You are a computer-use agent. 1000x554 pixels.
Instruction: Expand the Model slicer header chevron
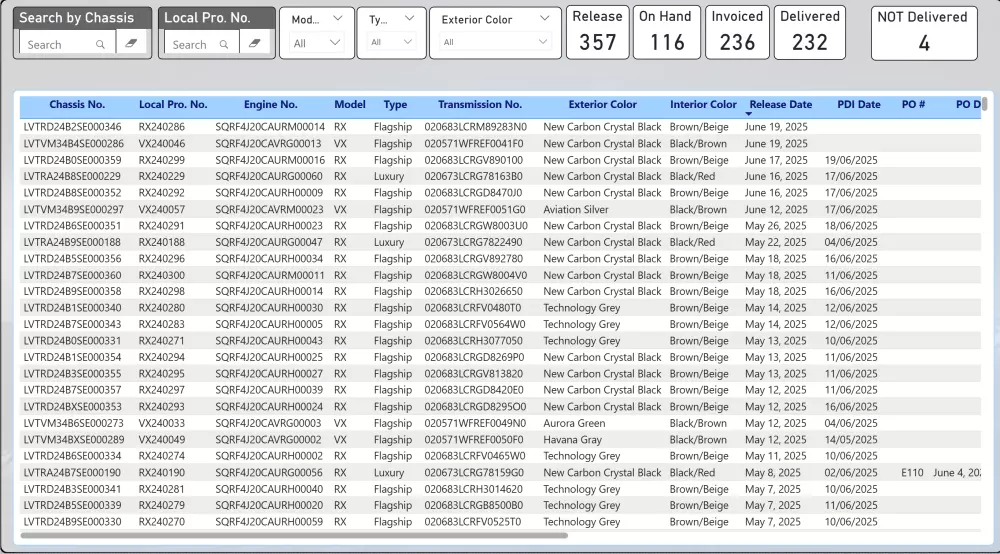(x=338, y=18)
